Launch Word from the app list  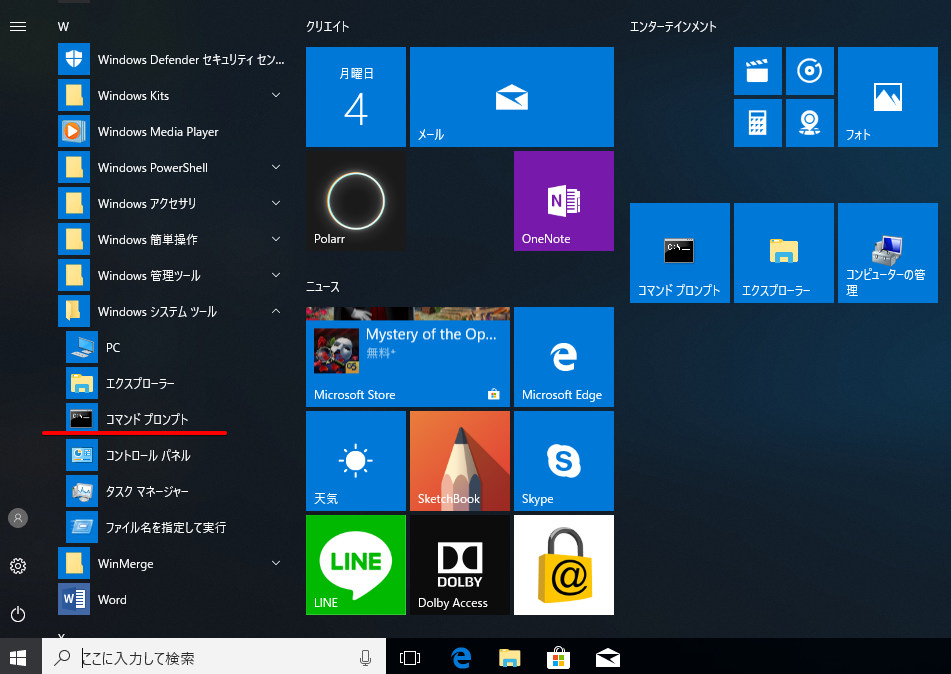172,599
